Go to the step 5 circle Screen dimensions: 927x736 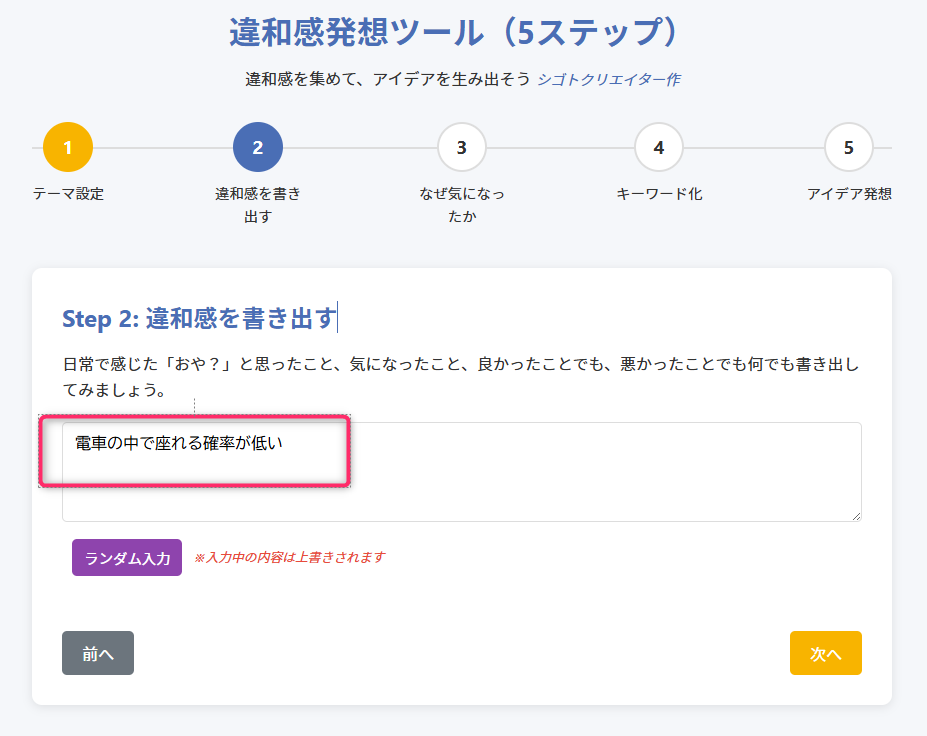(849, 148)
